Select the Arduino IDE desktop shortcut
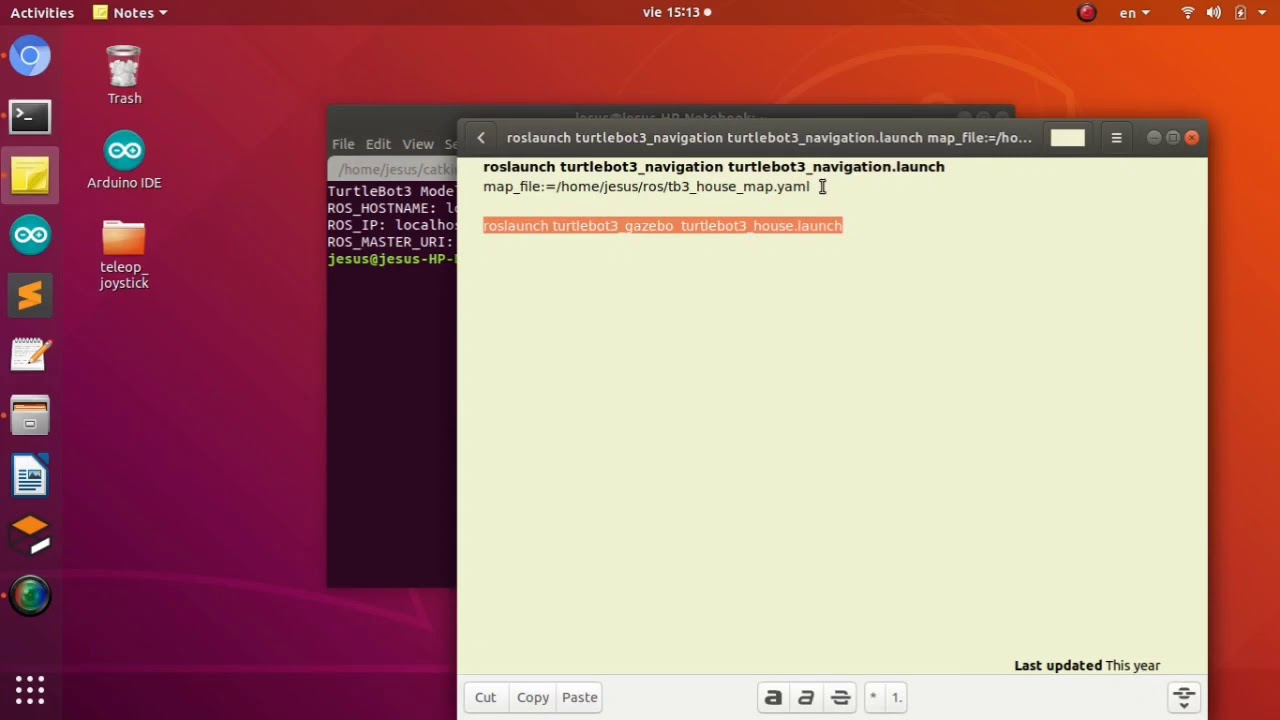The image size is (1280, 720). tap(124, 160)
